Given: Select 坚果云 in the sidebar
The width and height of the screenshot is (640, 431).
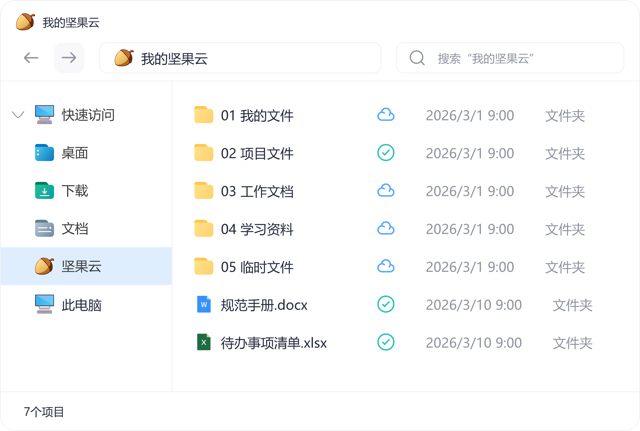Looking at the screenshot, I should coord(86,266).
